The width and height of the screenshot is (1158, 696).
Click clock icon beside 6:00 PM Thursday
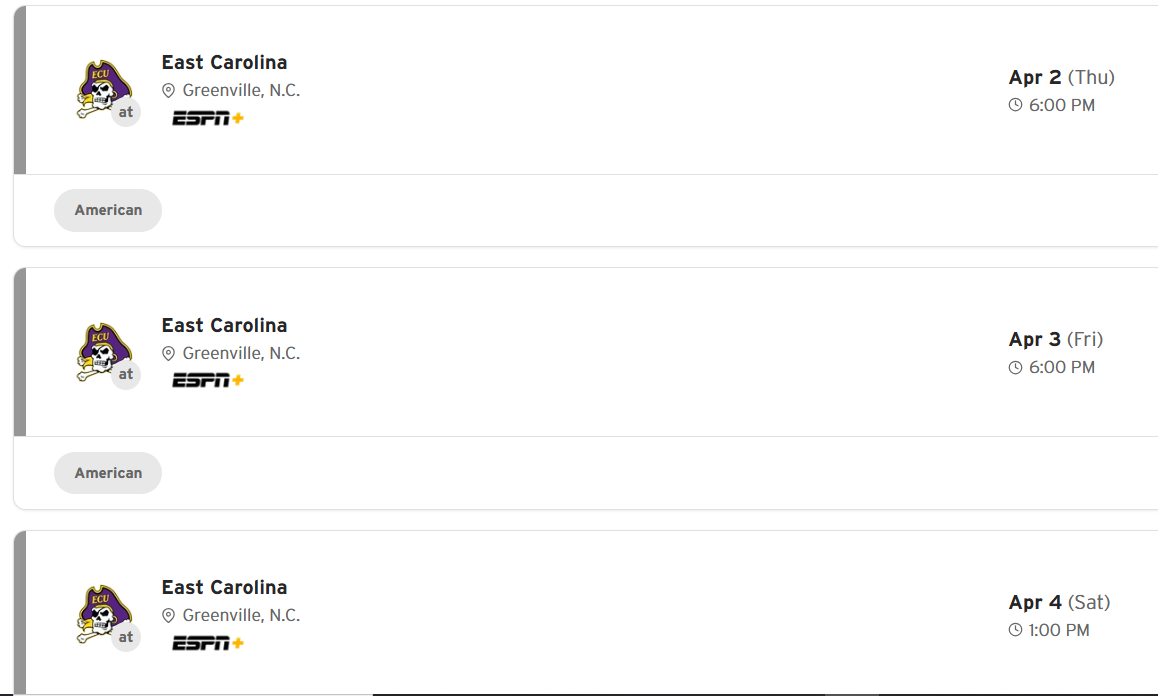[x=1016, y=105]
